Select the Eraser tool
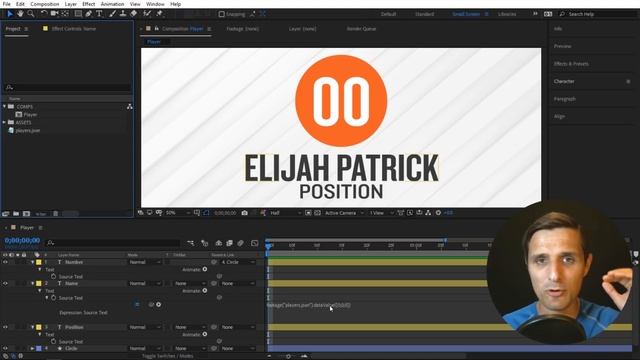640x360 pixels. (x=133, y=14)
